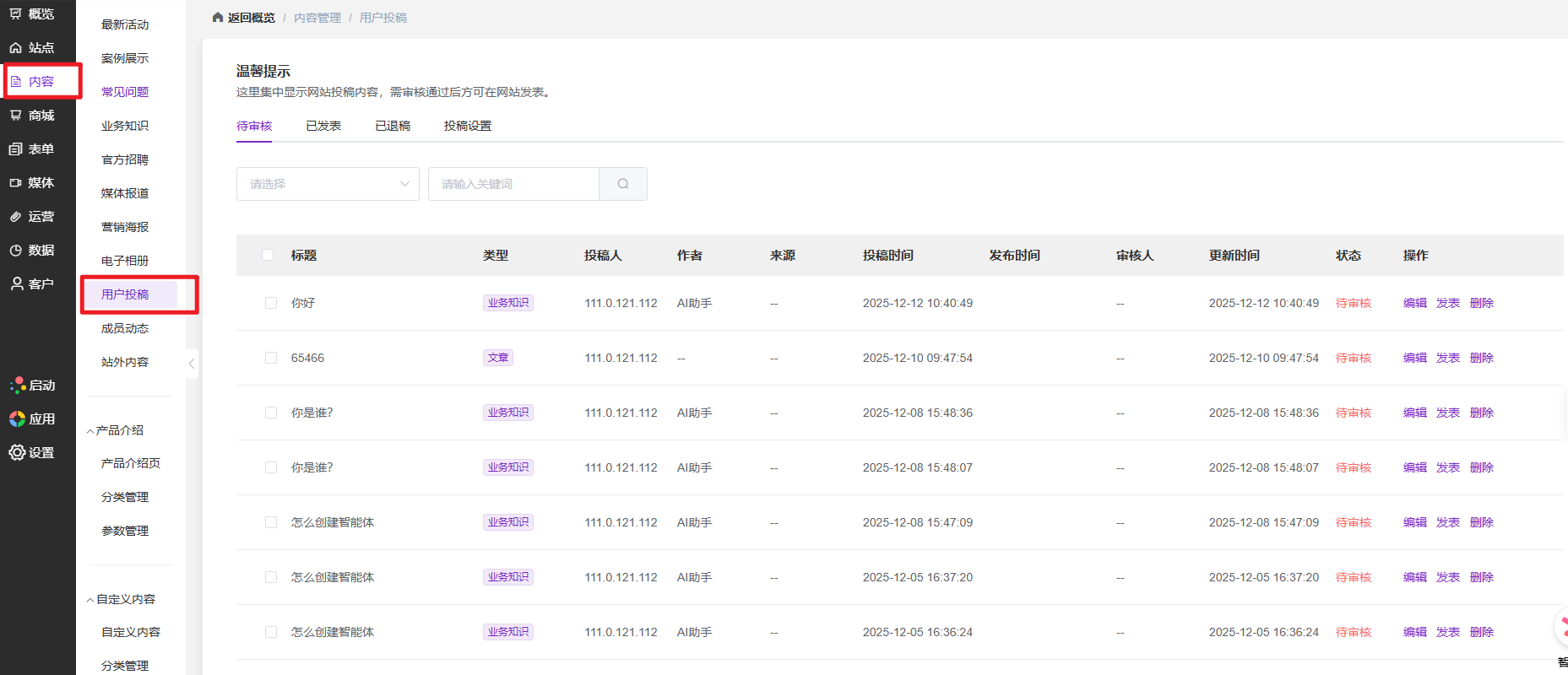The height and width of the screenshot is (675, 1568).
Task: Switch to the 已发表 tab
Action: coord(323,126)
